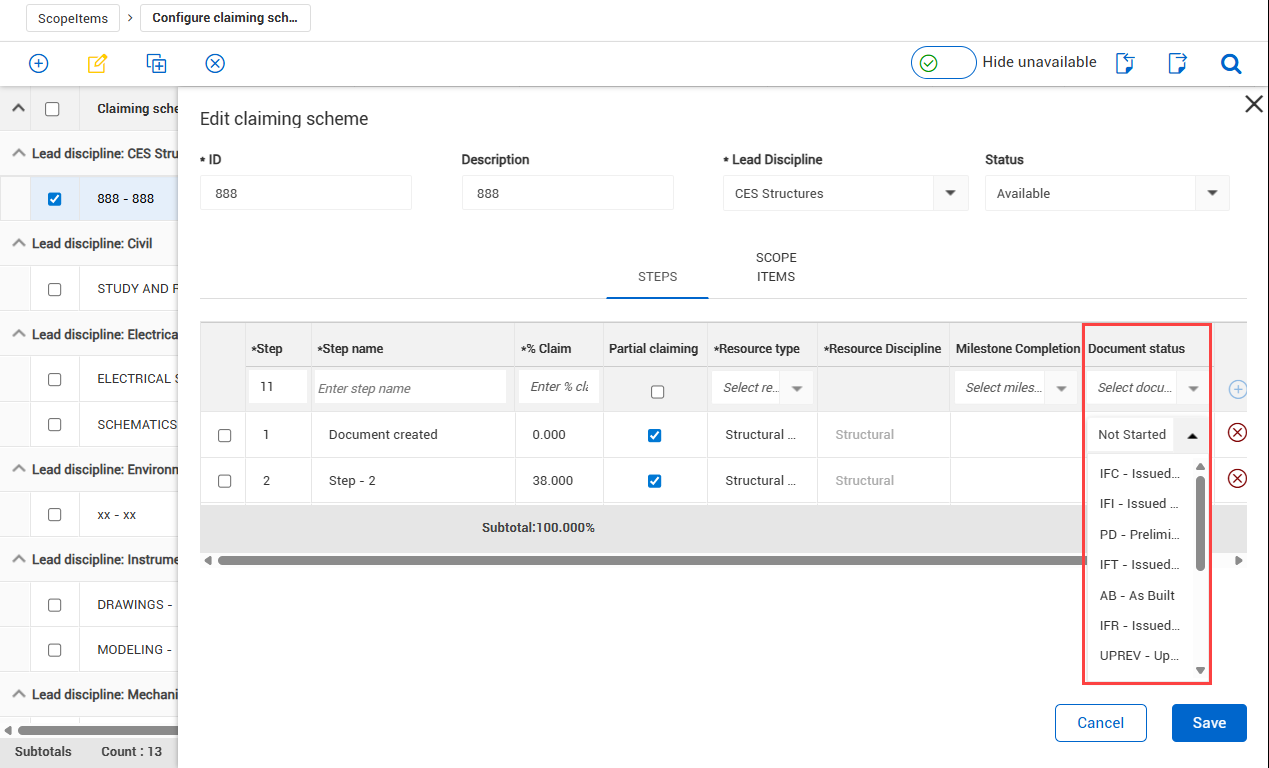Toggle the Hide unavailable switch
Screen dimensions: 1269x768
(942, 63)
